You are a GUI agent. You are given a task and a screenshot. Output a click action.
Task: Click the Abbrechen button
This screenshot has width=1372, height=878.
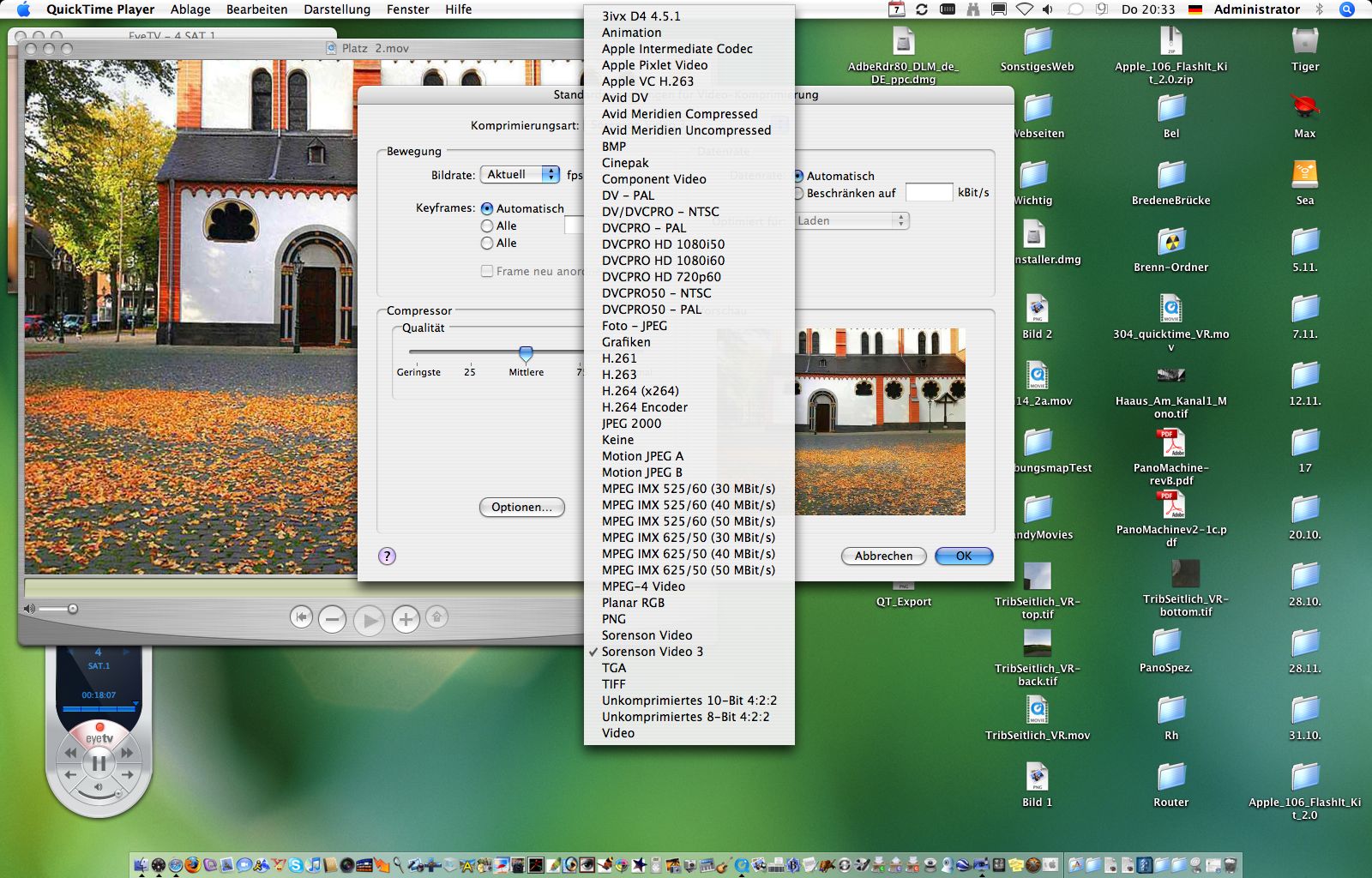click(x=883, y=556)
